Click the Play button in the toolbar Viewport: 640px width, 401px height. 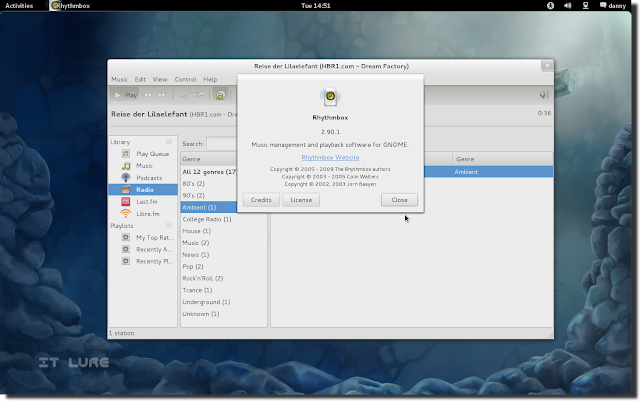point(125,95)
